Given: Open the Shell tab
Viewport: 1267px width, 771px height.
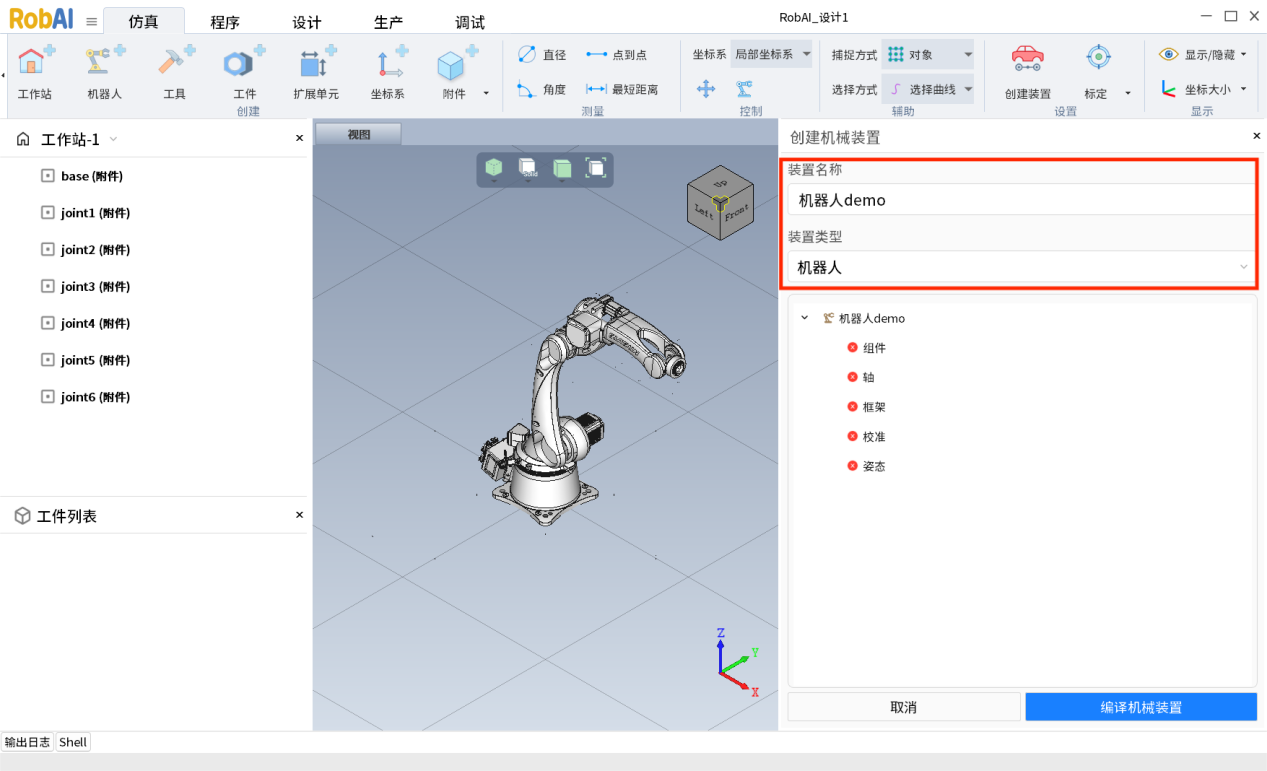Looking at the screenshot, I should click(73, 742).
